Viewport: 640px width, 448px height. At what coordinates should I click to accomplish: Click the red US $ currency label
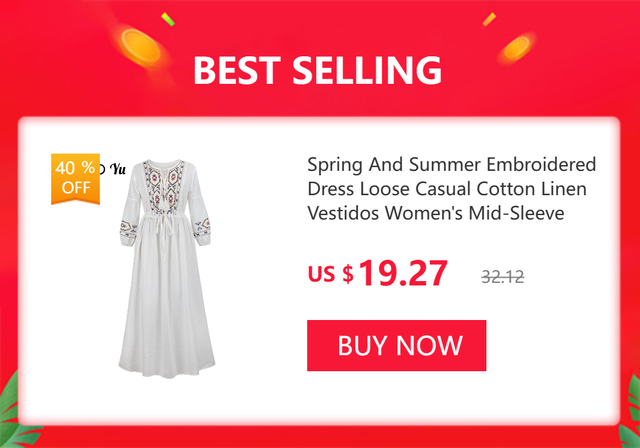coord(331,274)
